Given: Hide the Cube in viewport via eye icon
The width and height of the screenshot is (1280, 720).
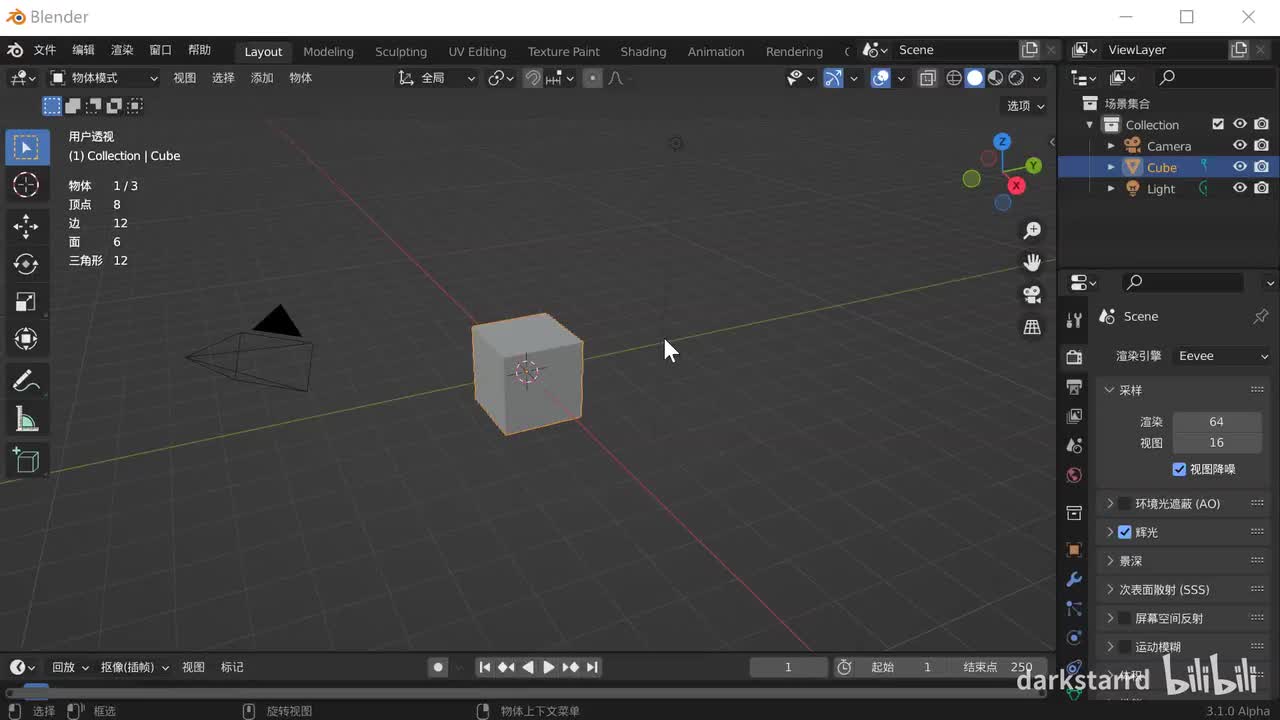Looking at the screenshot, I should point(1240,167).
